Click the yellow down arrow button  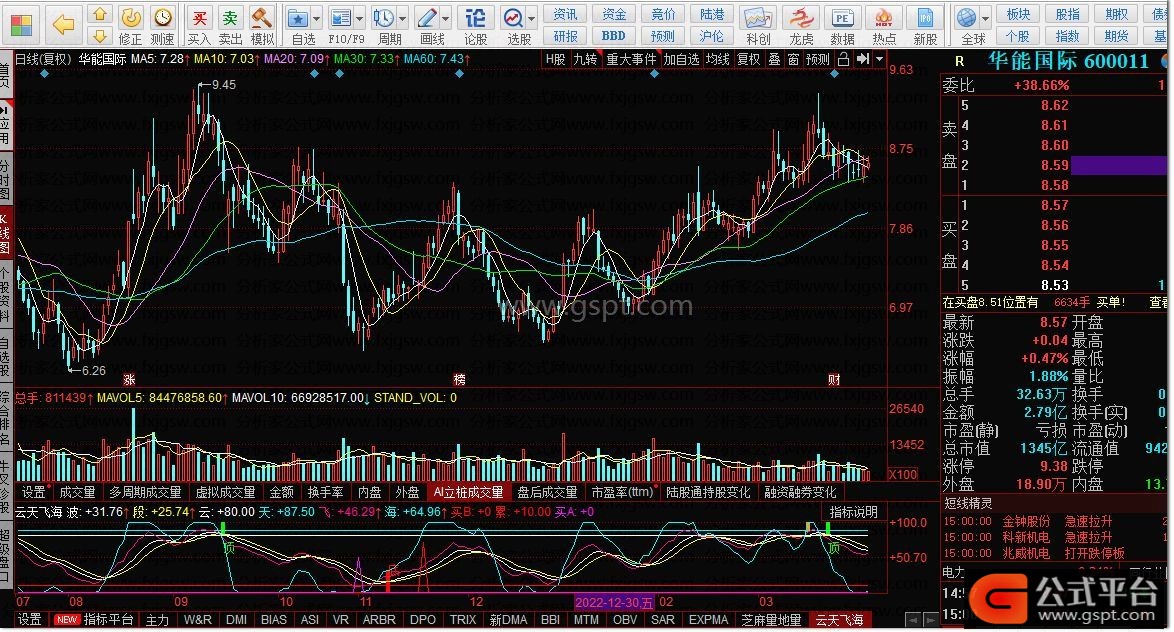(x=100, y=35)
